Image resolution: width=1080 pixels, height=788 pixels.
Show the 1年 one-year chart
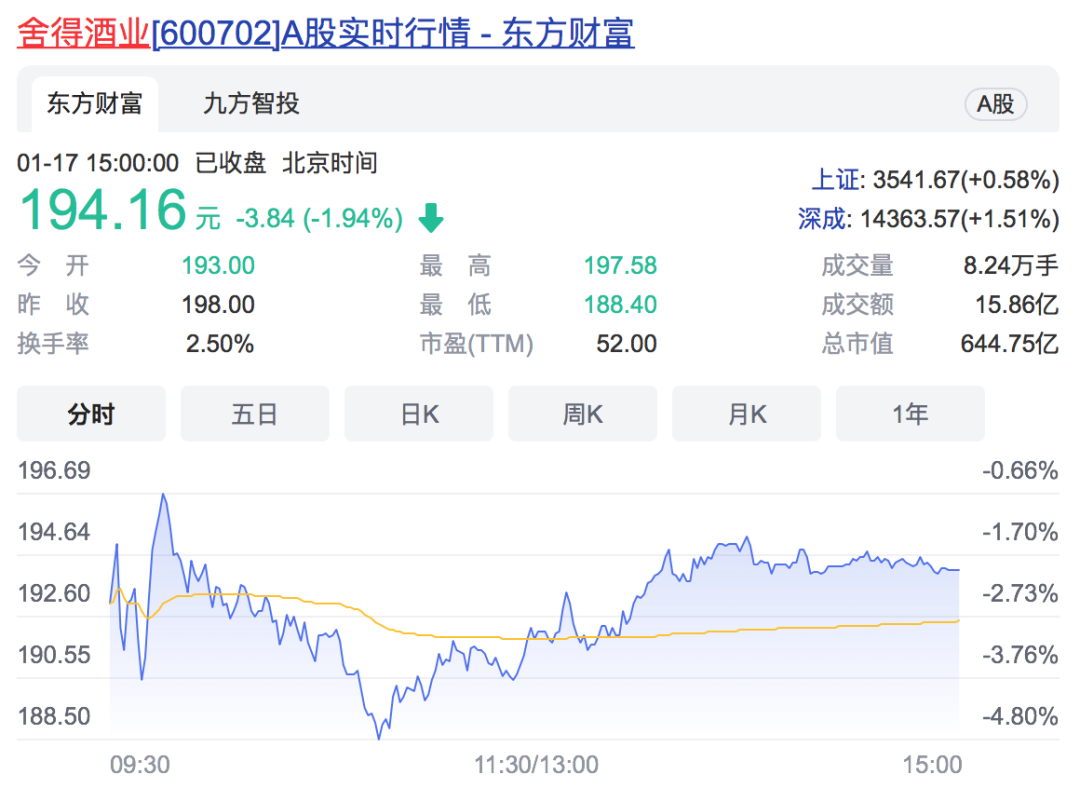[x=910, y=413]
